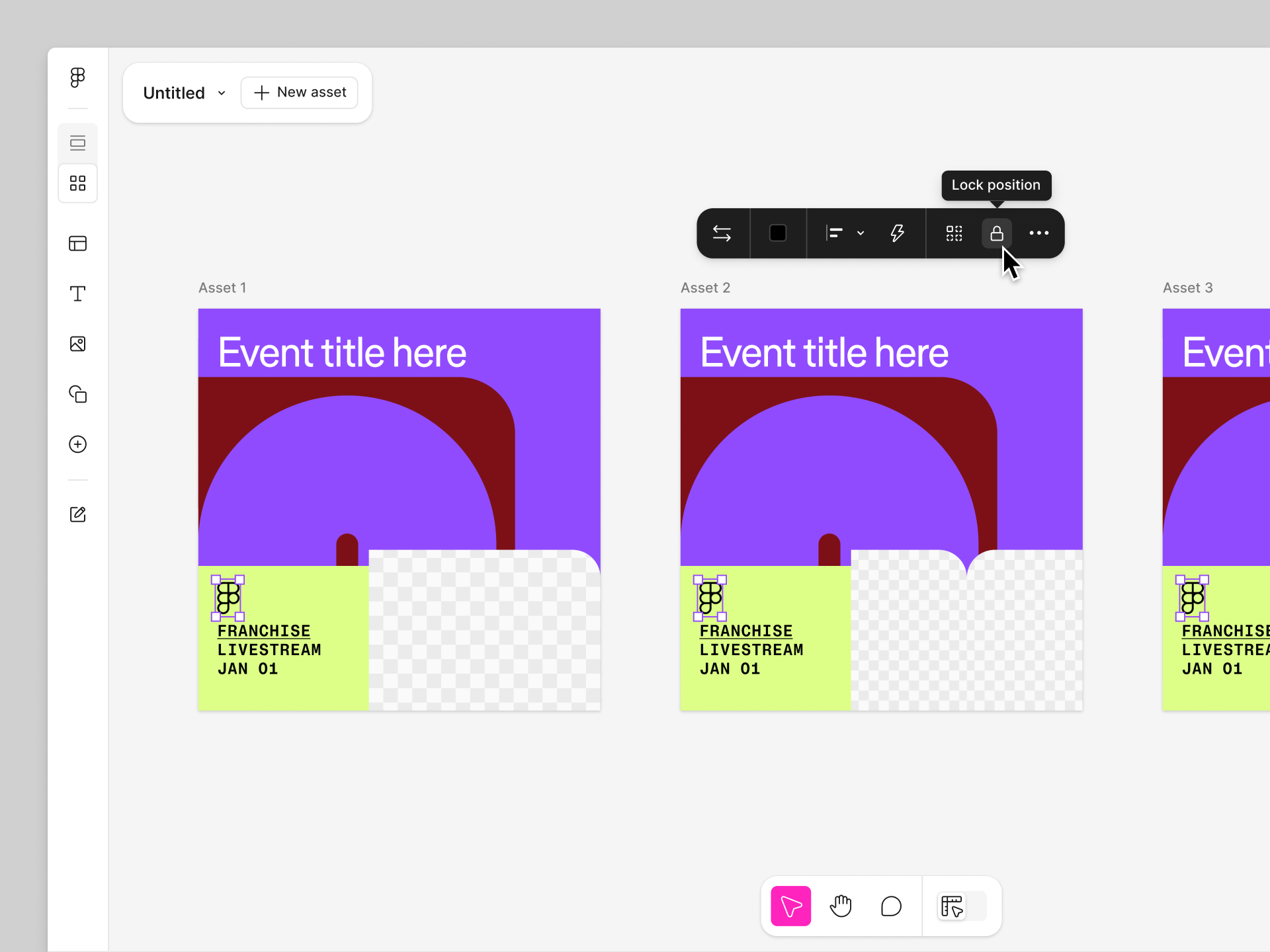Open the Templates panel in the sidebar
This screenshot has width=1270, height=952.
77,243
